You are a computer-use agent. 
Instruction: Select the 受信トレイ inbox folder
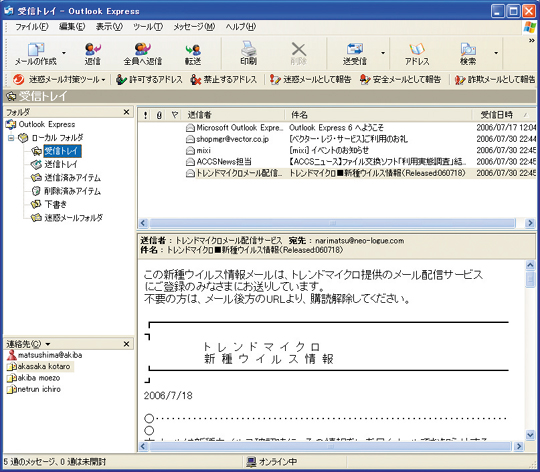[63, 151]
